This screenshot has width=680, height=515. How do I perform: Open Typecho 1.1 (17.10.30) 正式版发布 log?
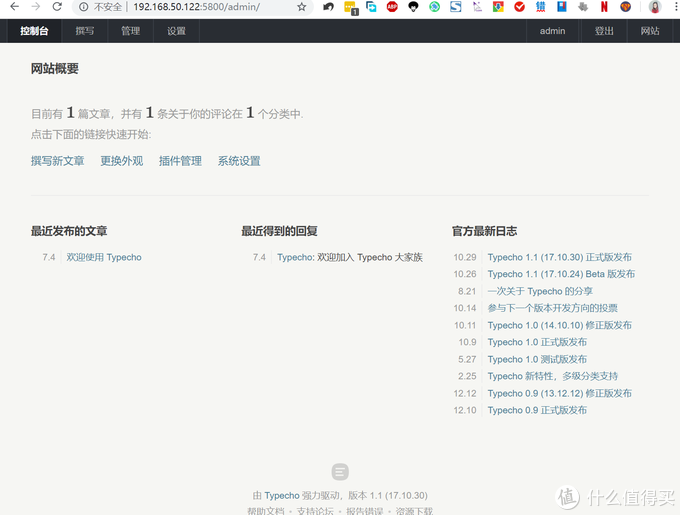pyautogui.click(x=559, y=257)
